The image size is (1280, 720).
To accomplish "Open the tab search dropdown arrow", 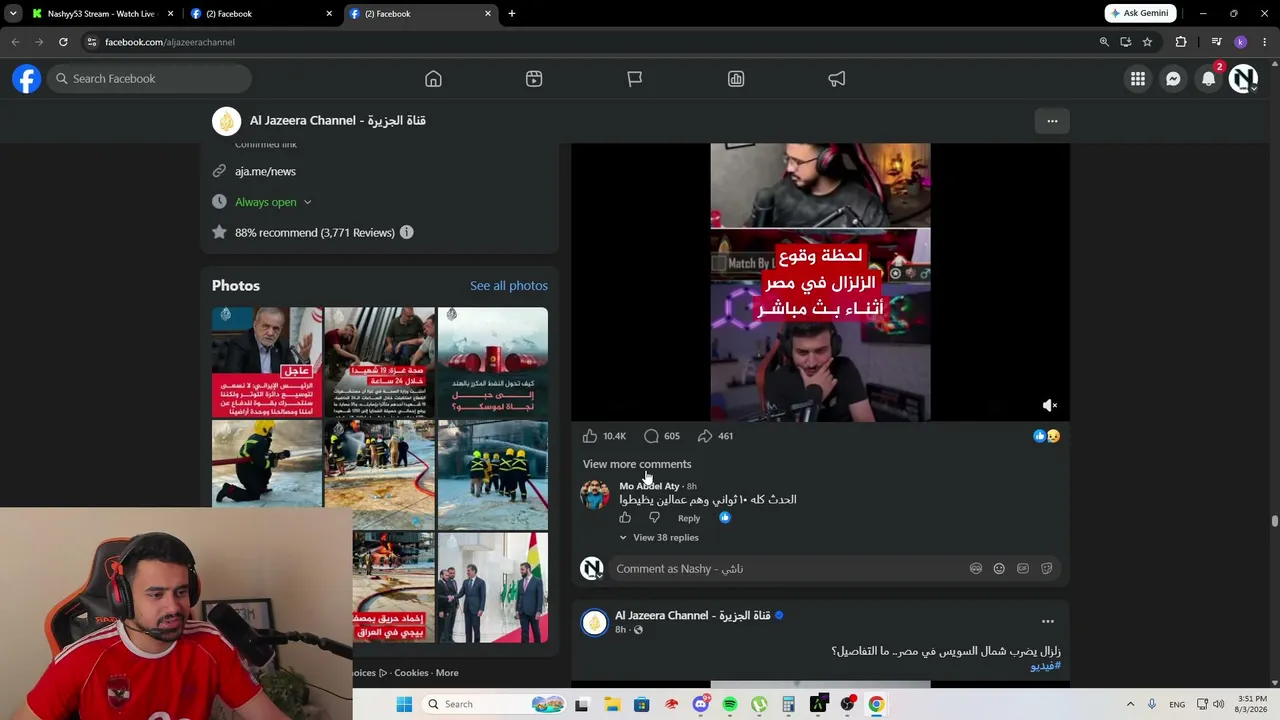I will pos(13,13).
